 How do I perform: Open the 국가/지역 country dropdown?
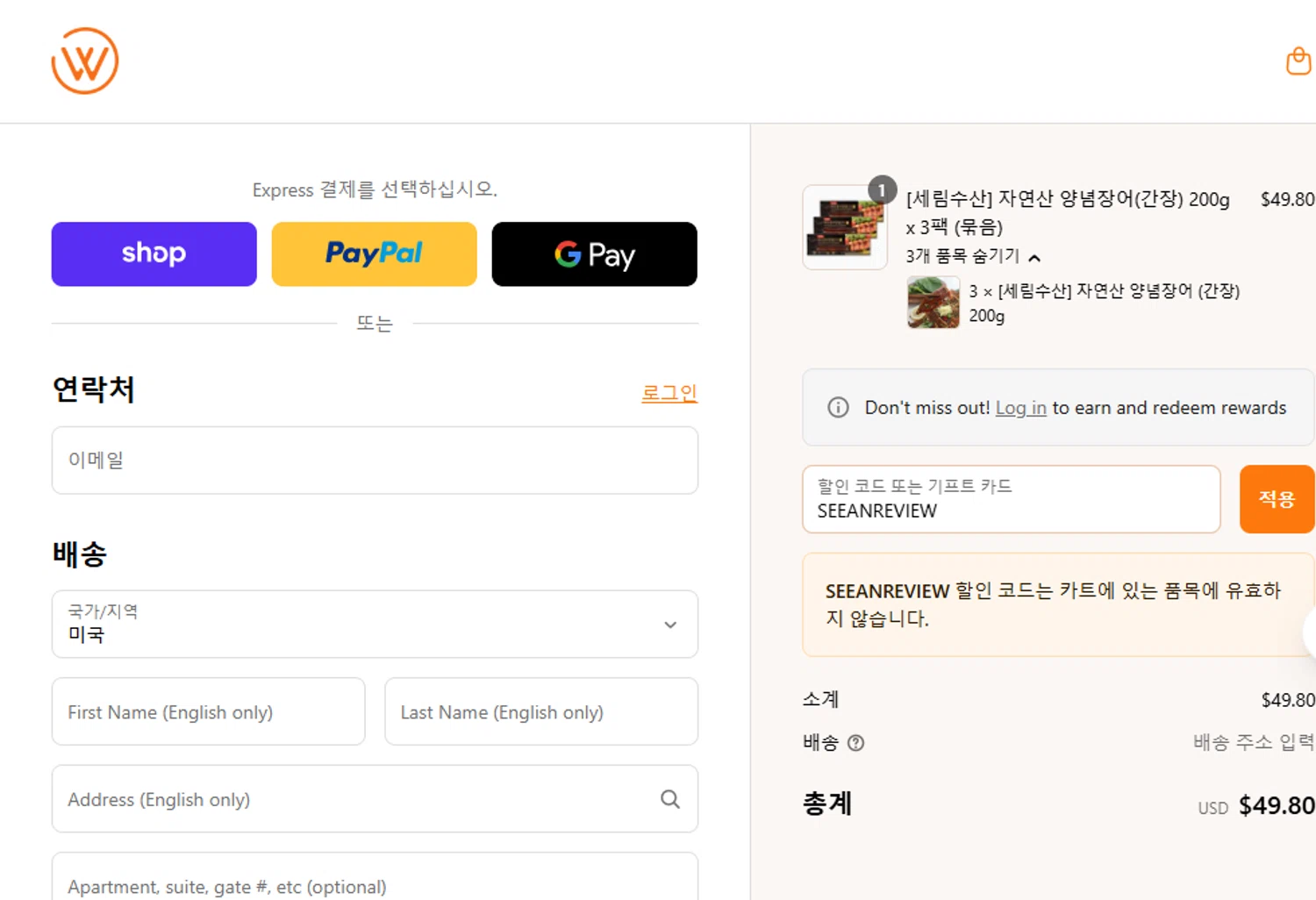tap(375, 624)
